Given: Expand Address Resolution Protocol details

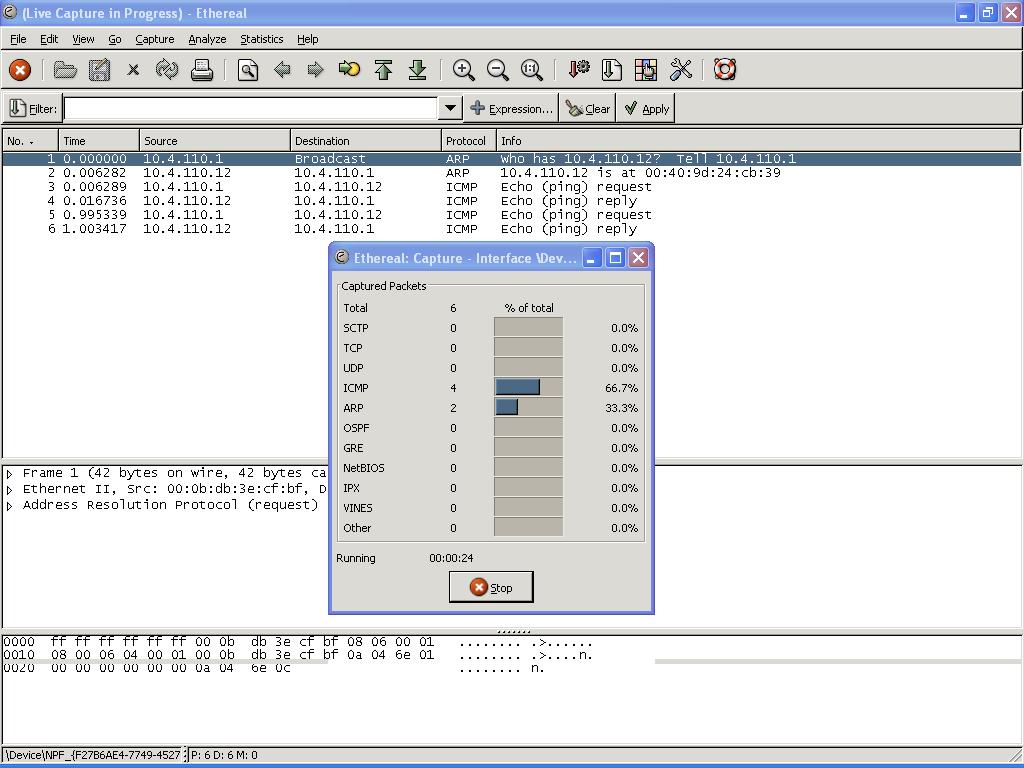Looking at the screenshot, I should point(10,506).
